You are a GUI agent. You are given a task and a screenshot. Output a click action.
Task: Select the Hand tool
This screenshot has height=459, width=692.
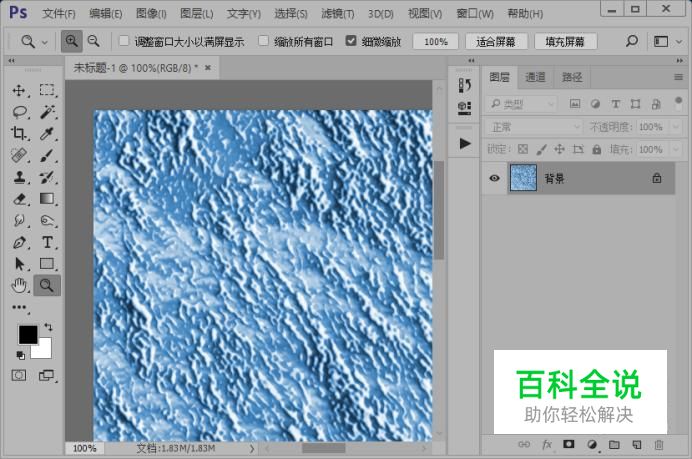tap(19, 286)
